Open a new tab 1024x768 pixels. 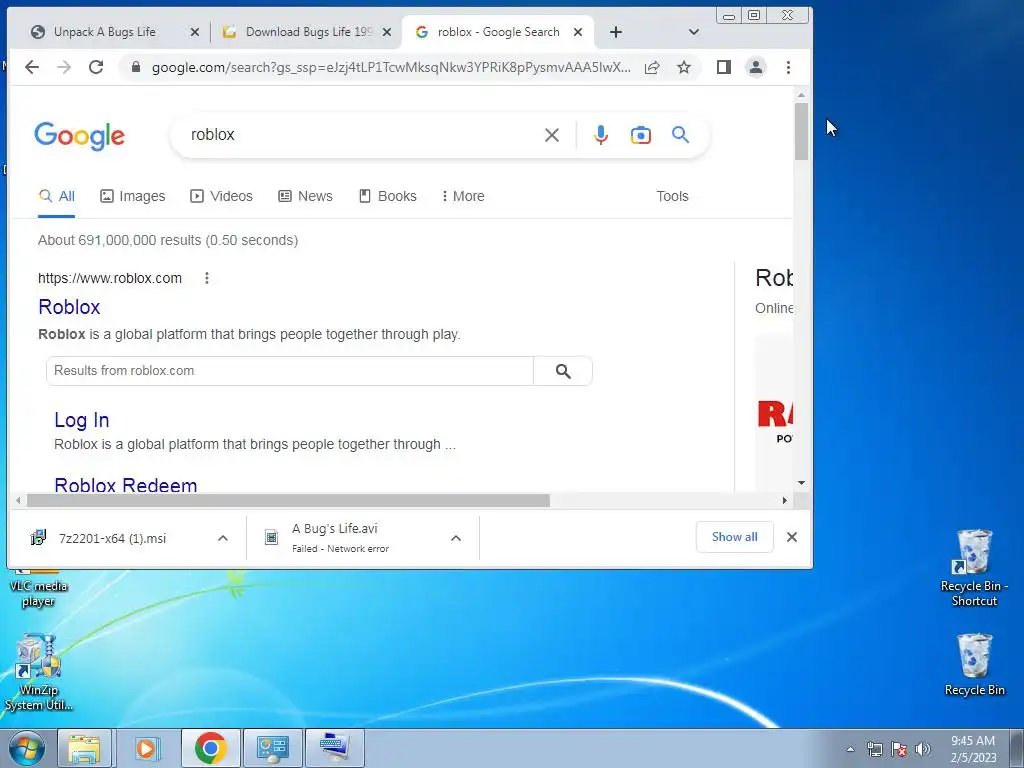(x=615, y=32)
